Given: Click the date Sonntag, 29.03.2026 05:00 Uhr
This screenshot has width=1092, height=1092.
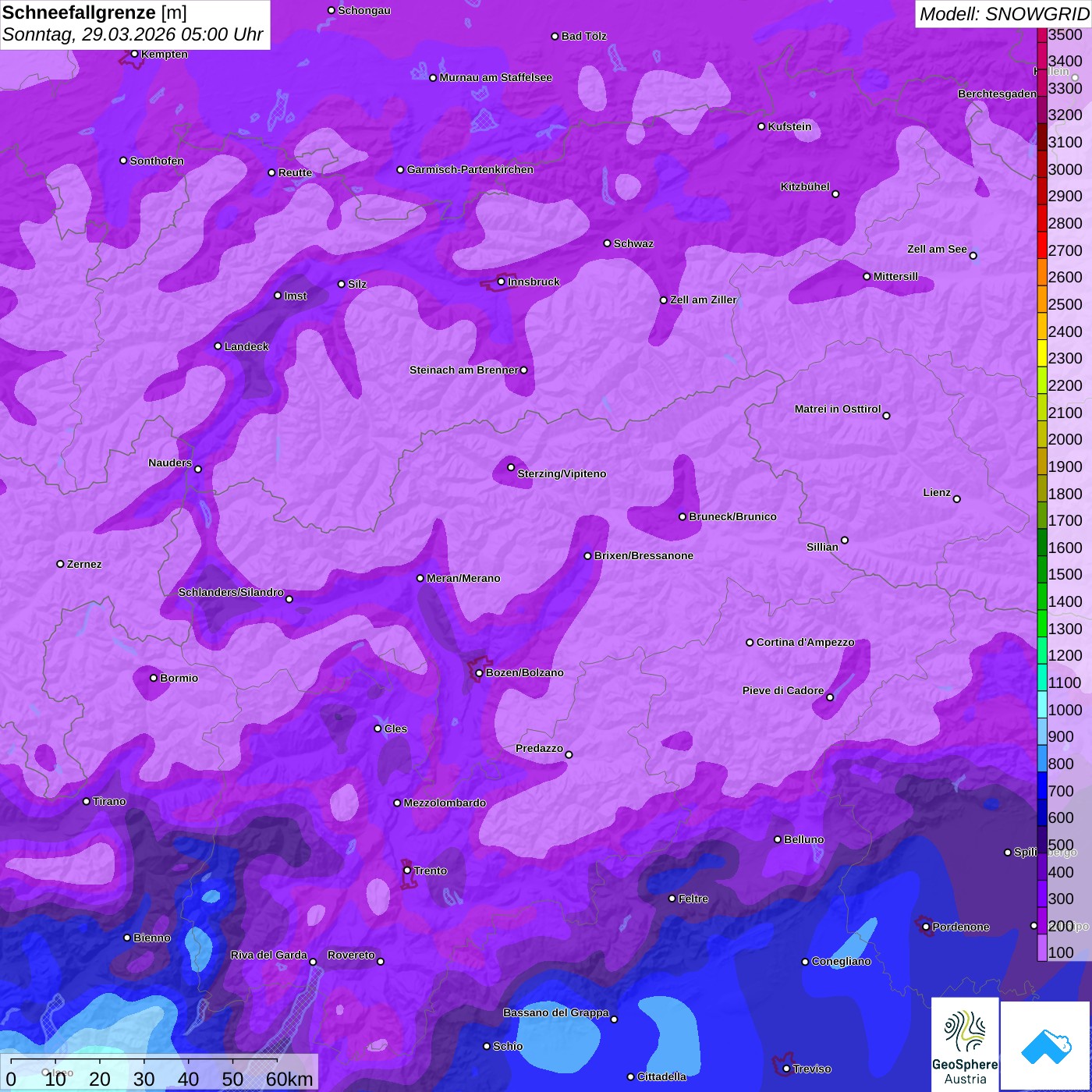Looking at the screenshot, I should coord(133,35).
